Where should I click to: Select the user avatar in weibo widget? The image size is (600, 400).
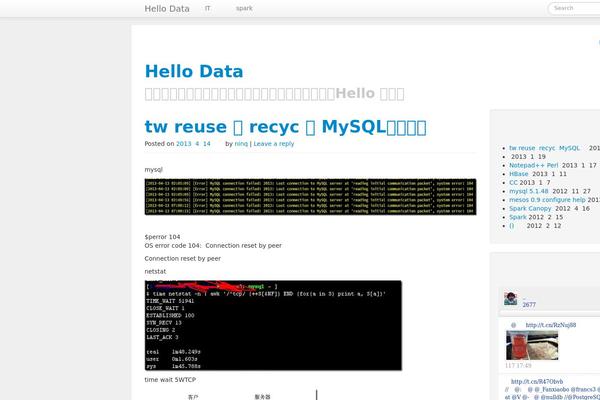point(510,299)
